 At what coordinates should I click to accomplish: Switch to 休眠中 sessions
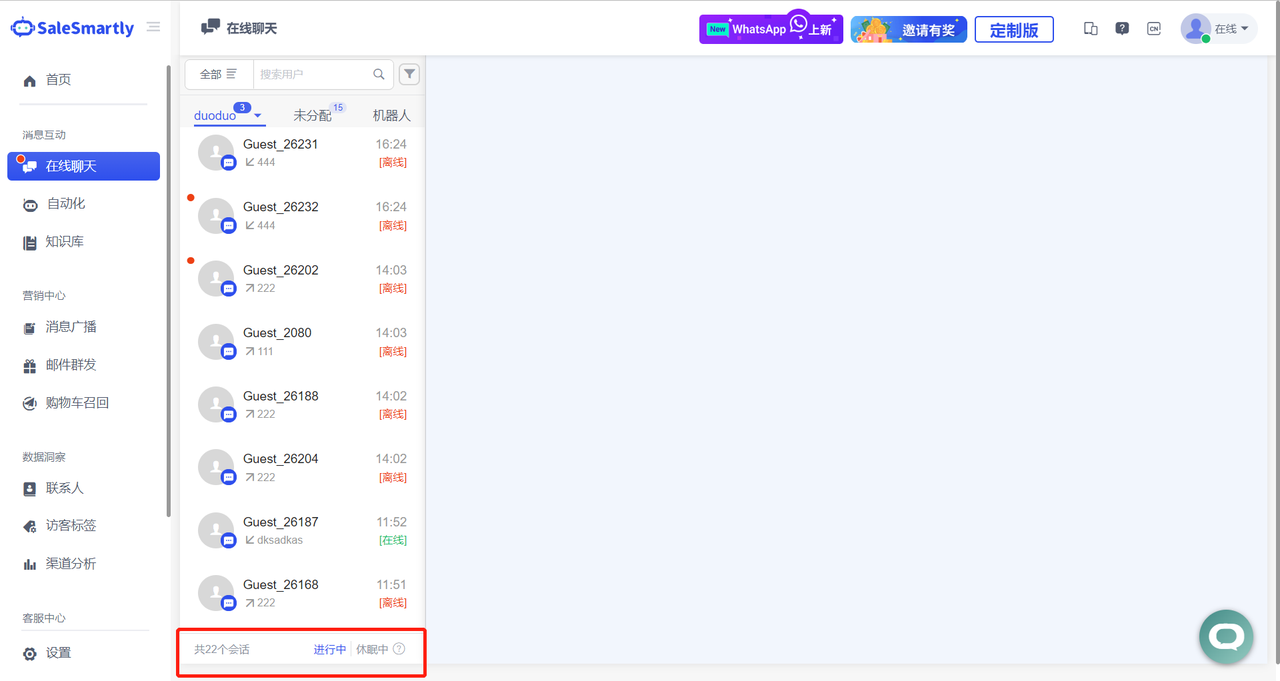click(x=372, y=649)
